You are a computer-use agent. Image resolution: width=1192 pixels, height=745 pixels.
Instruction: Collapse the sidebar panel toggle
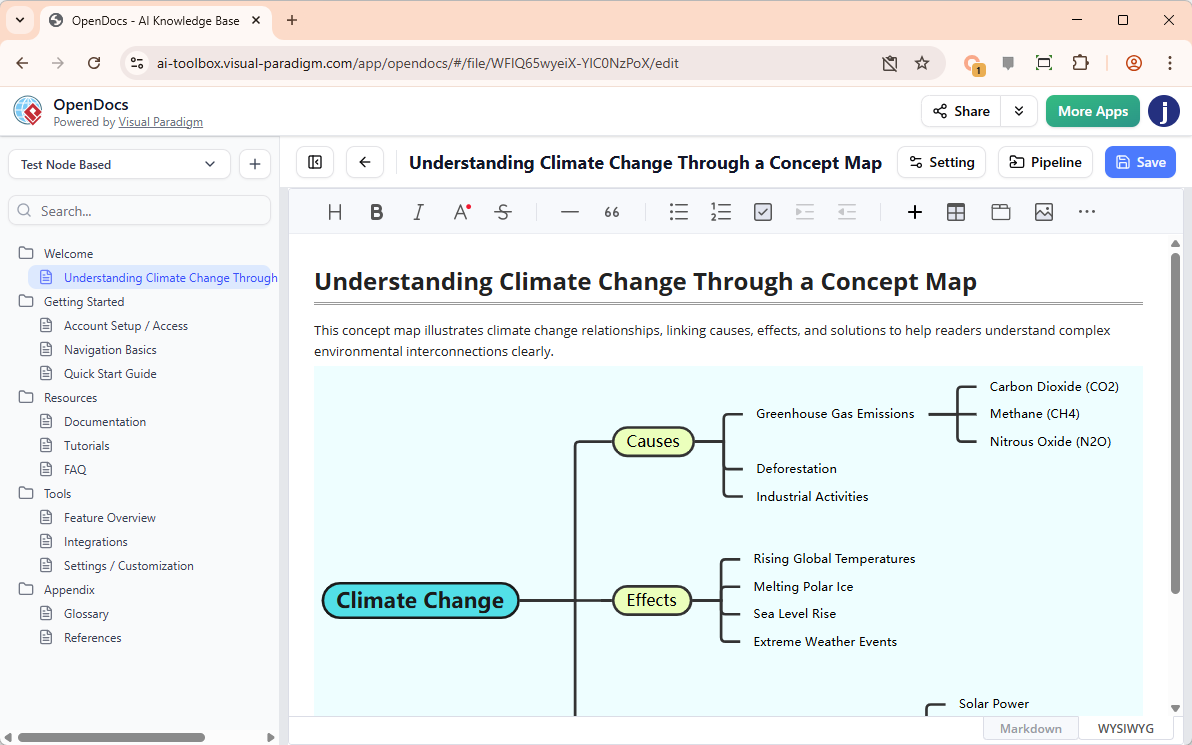[x=315, y=162]
